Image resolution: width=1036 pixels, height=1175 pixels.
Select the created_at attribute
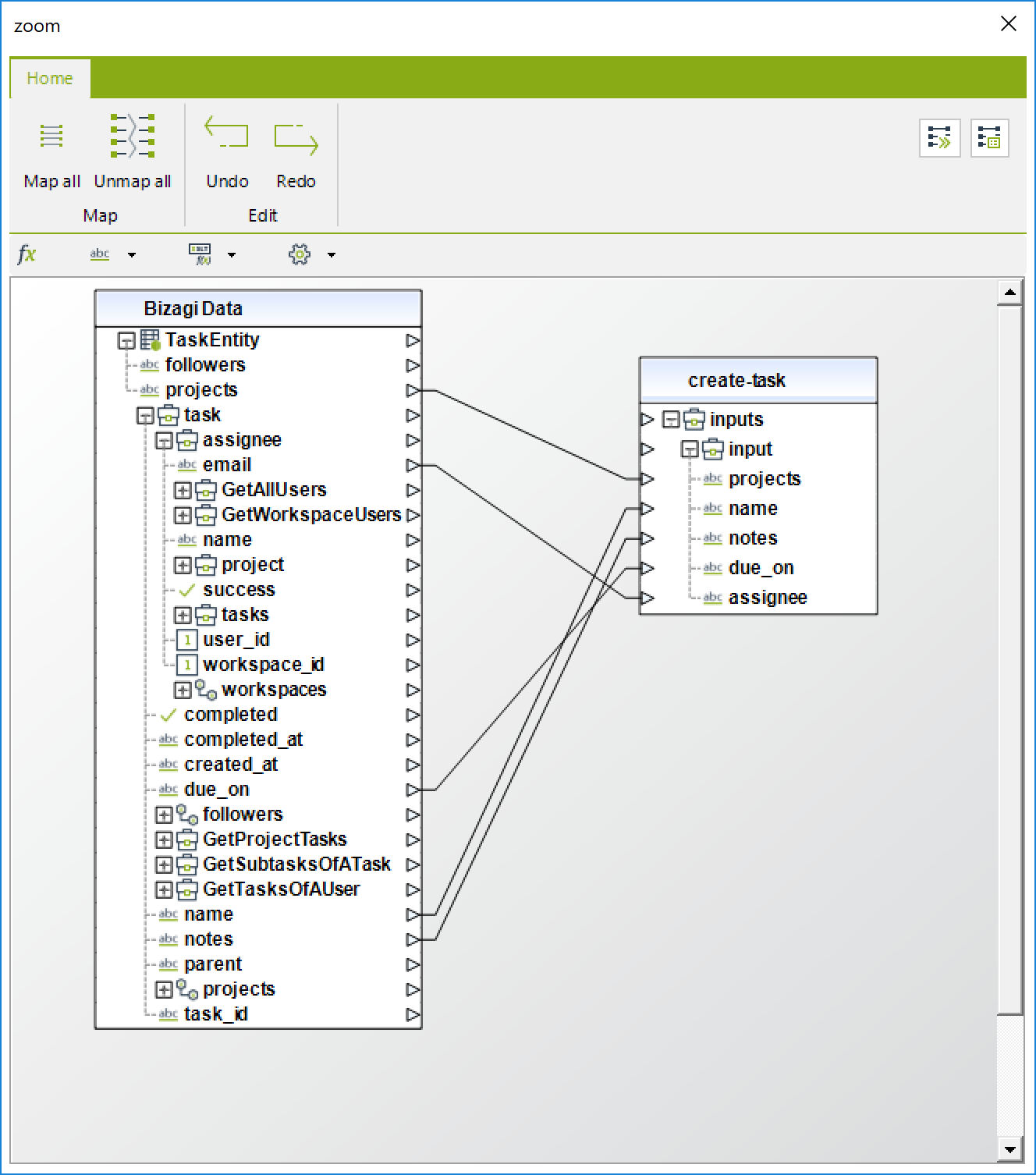click(x=231, y=765)
